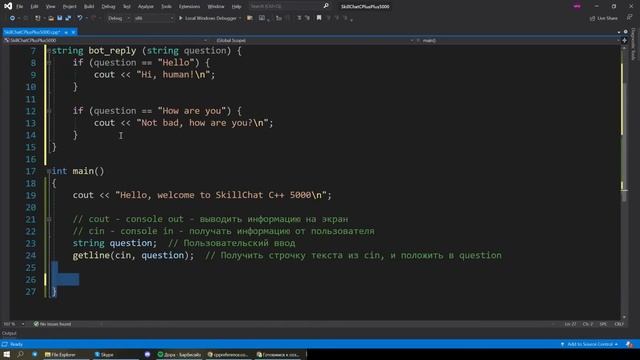Open the Windows Start menu
The height and width of the screenshot is (360, 640).
tap(7, 354)
